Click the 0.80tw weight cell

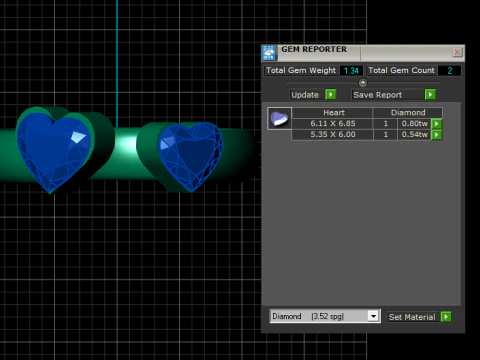coord(414,124)
